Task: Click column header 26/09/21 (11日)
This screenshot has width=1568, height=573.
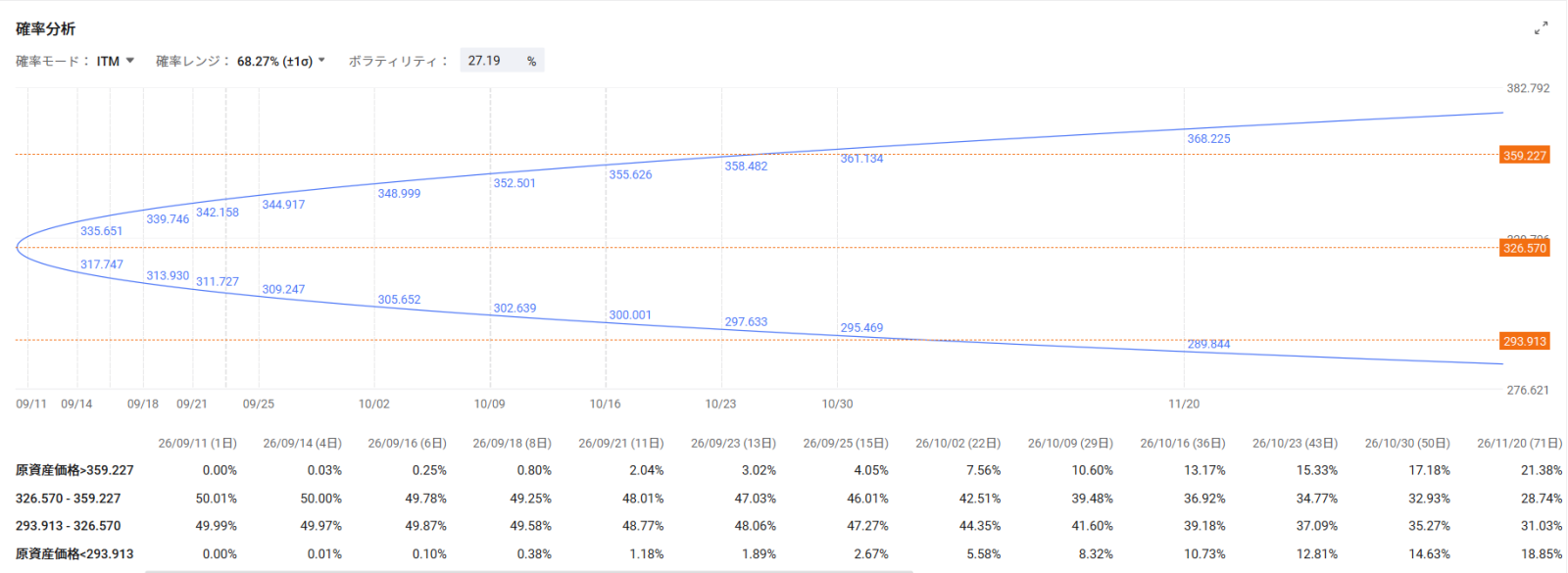Action: pos(620,444)
